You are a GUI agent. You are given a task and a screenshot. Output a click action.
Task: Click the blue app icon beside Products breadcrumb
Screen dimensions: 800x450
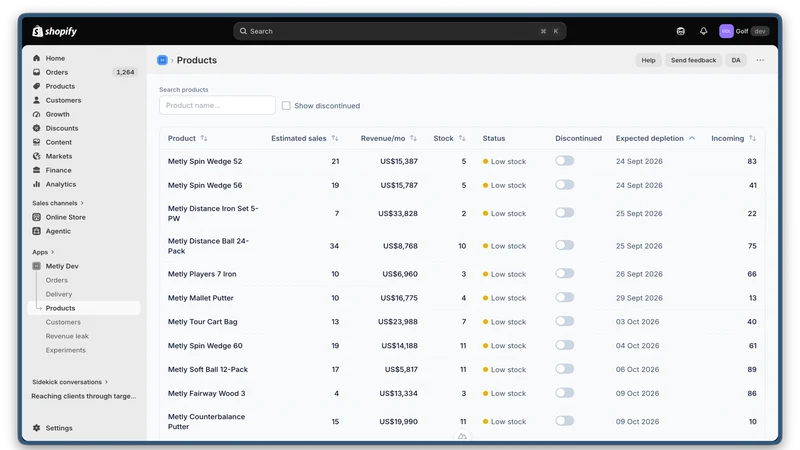pos(162,60)
